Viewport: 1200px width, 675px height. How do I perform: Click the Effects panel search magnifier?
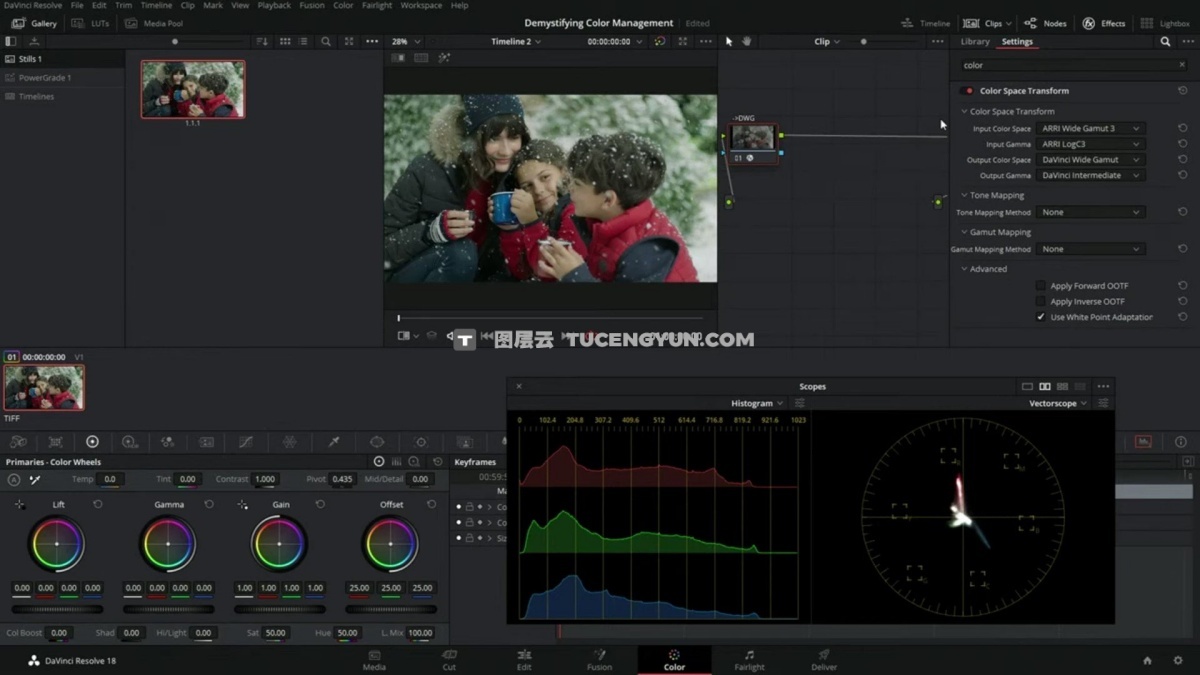(x=1165, y=42)
